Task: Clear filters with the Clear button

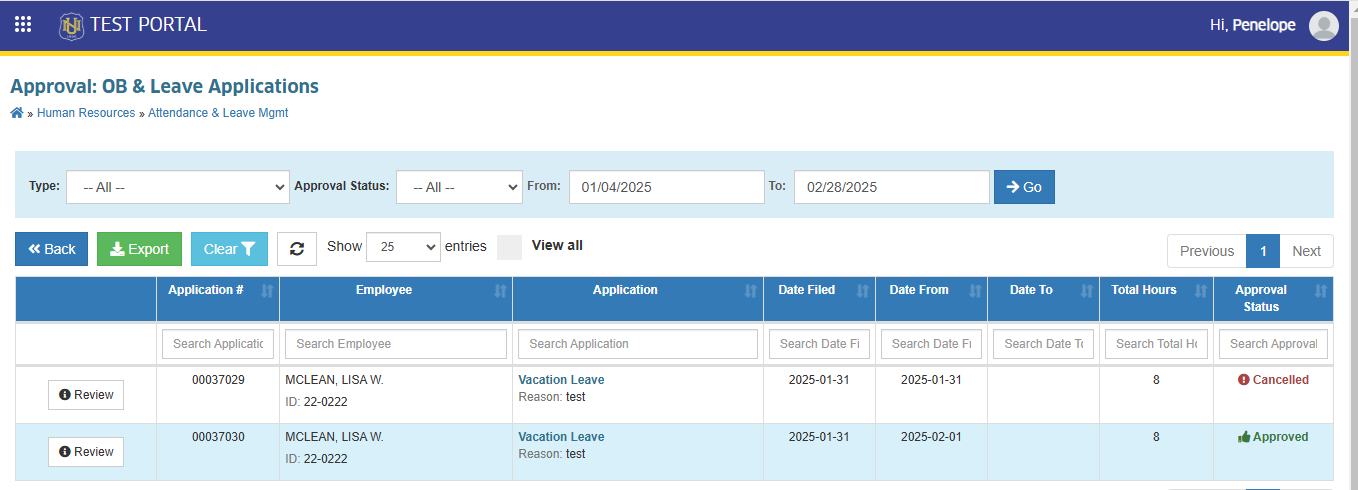Action: point(229,249)
